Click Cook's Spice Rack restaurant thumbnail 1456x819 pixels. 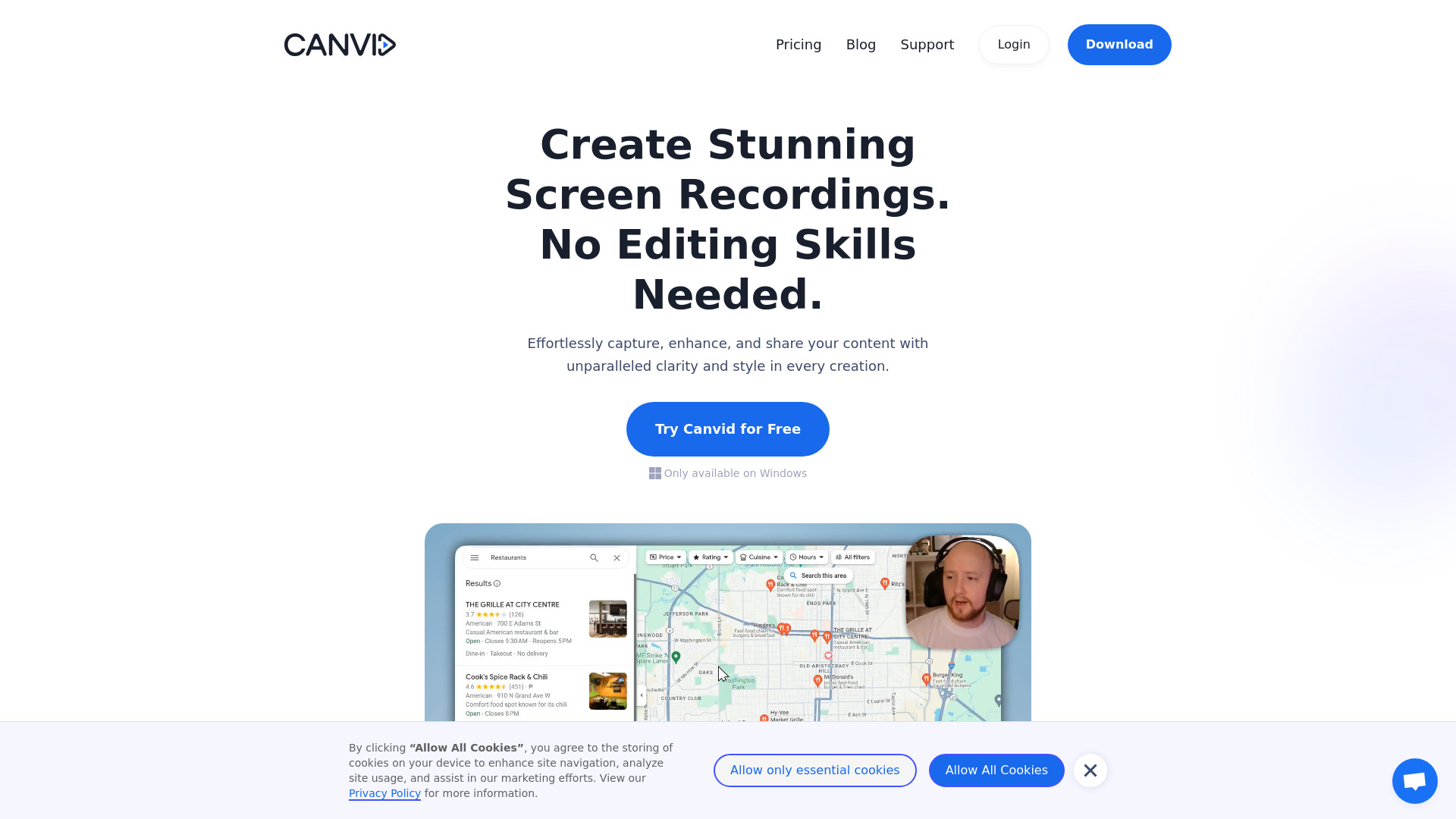point(607,692)
